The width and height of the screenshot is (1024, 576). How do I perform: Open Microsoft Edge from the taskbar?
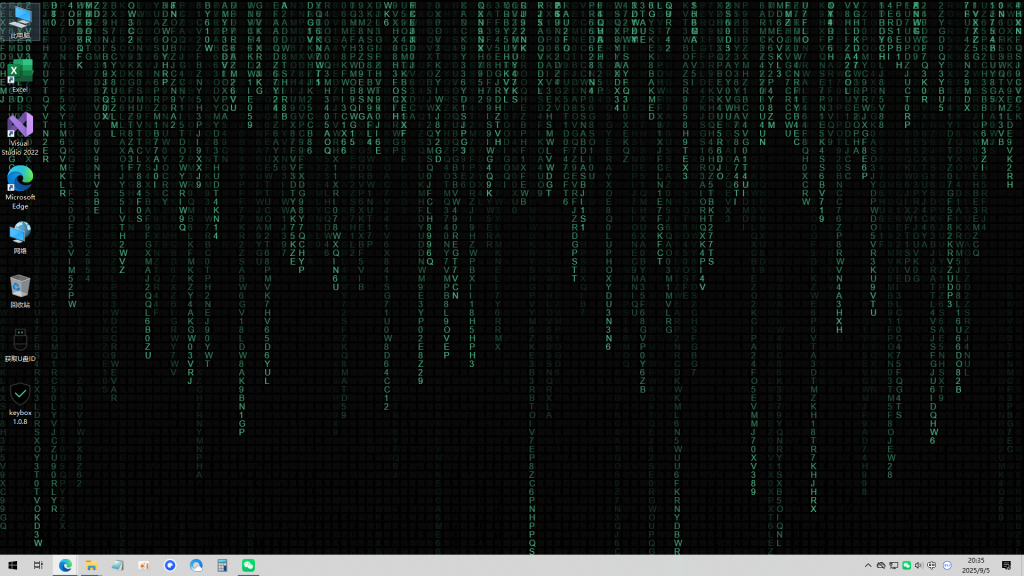coord(66,566)
